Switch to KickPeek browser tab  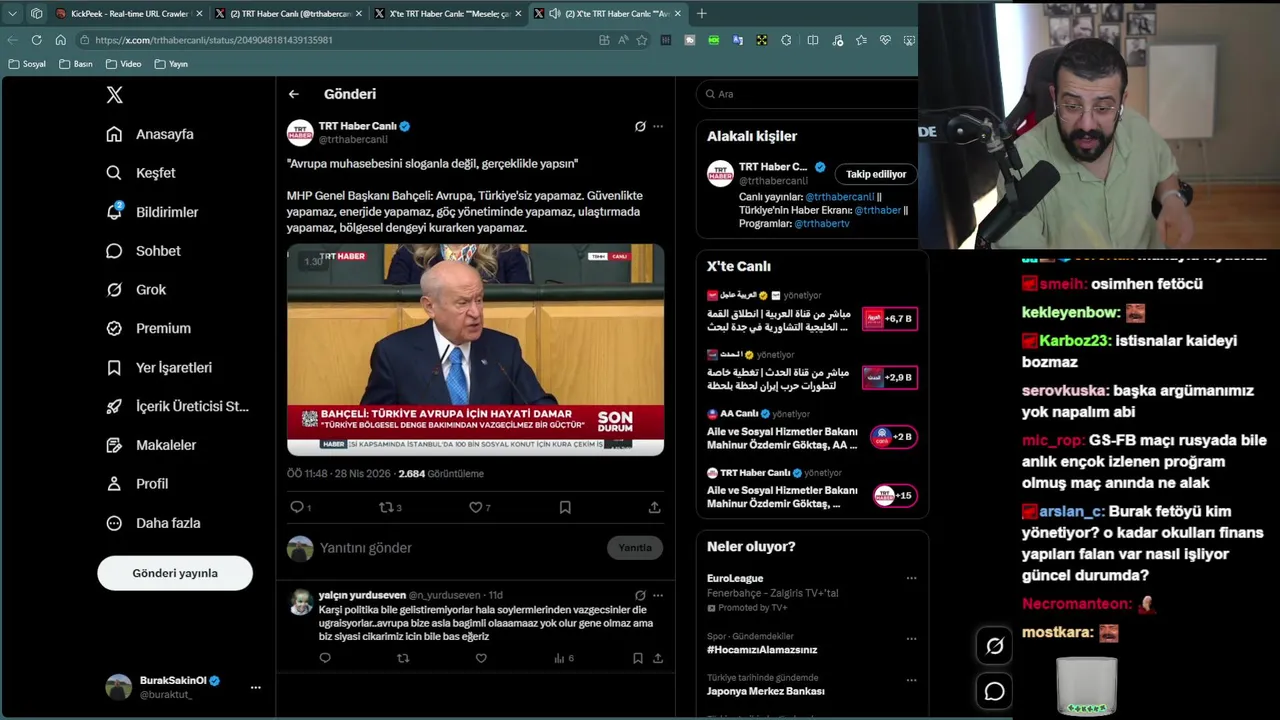128,14
